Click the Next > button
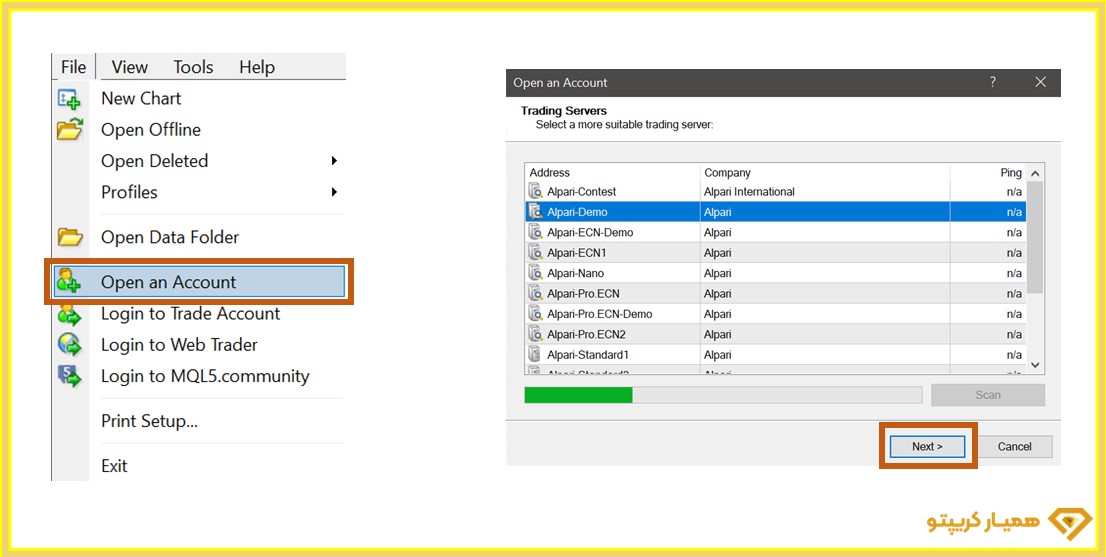The width and height of the screenshot is (1106, 557). 927,446
